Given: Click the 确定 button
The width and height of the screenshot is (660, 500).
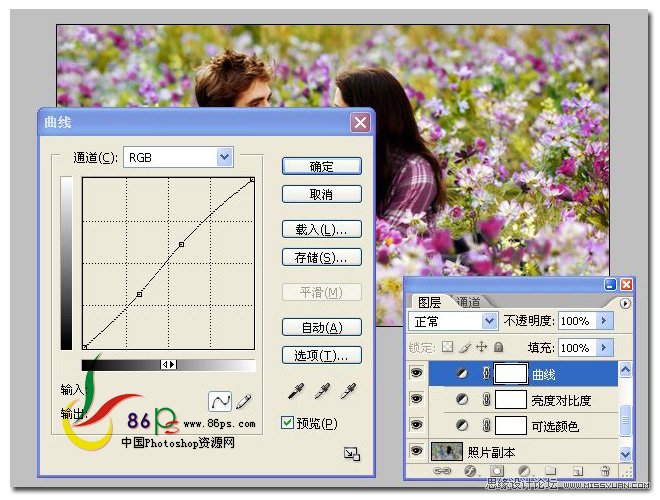Looking at the screenshot, I should (x=322, y=166).
